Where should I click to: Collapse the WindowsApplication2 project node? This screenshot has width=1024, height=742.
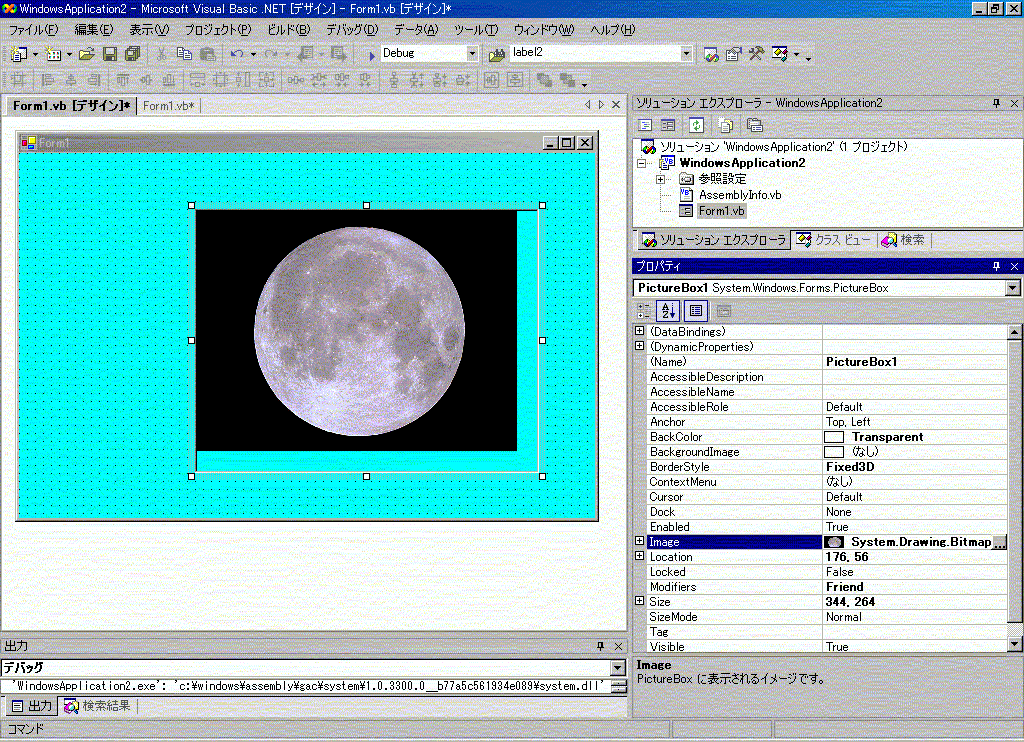tap(642, 163)
